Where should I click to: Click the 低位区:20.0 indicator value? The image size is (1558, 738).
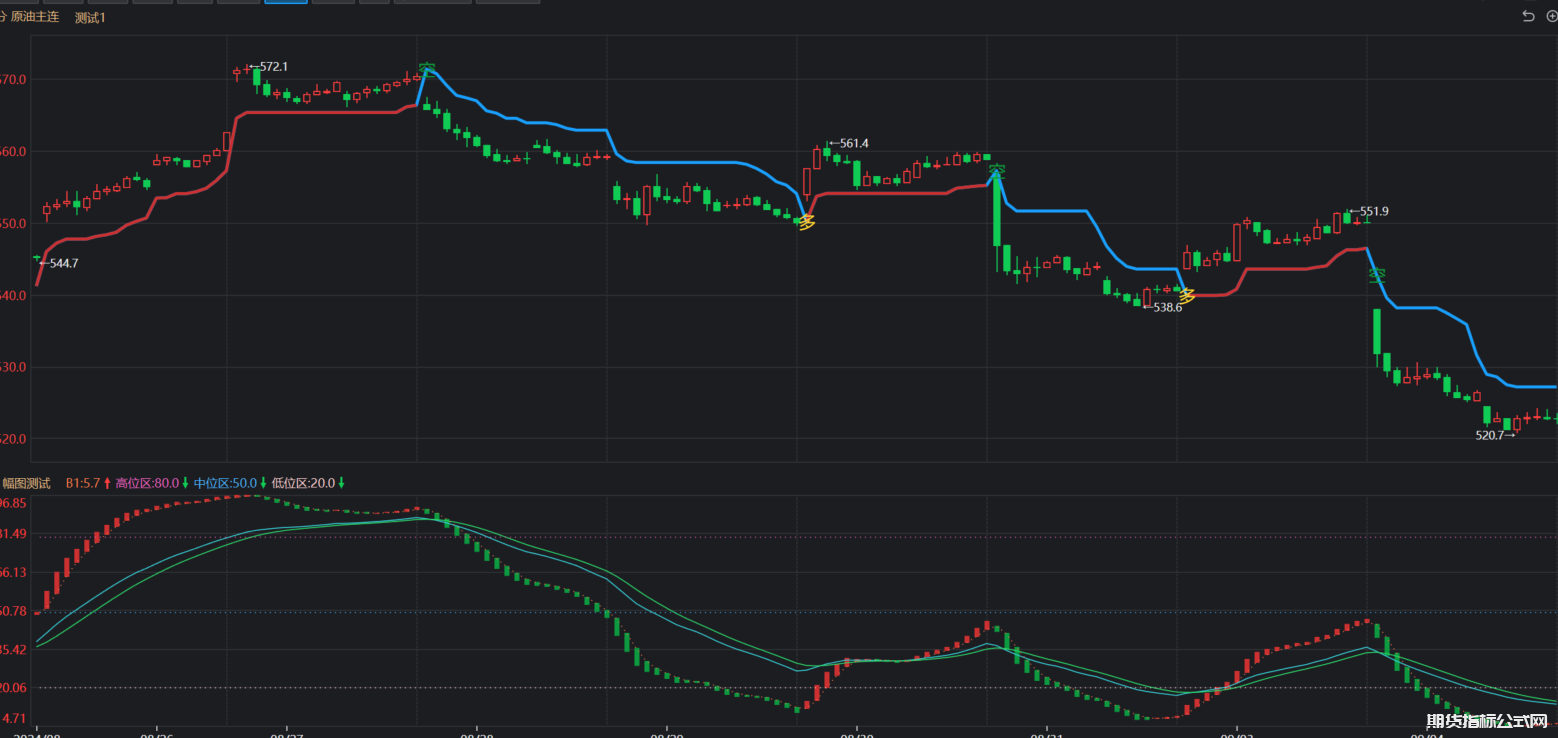(303, 483)
